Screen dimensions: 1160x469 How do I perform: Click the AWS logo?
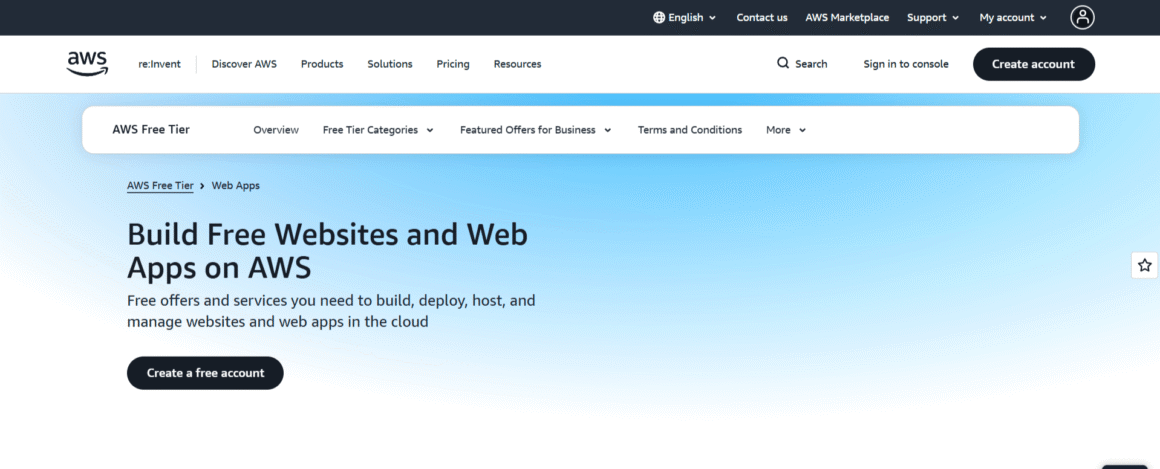87,64
